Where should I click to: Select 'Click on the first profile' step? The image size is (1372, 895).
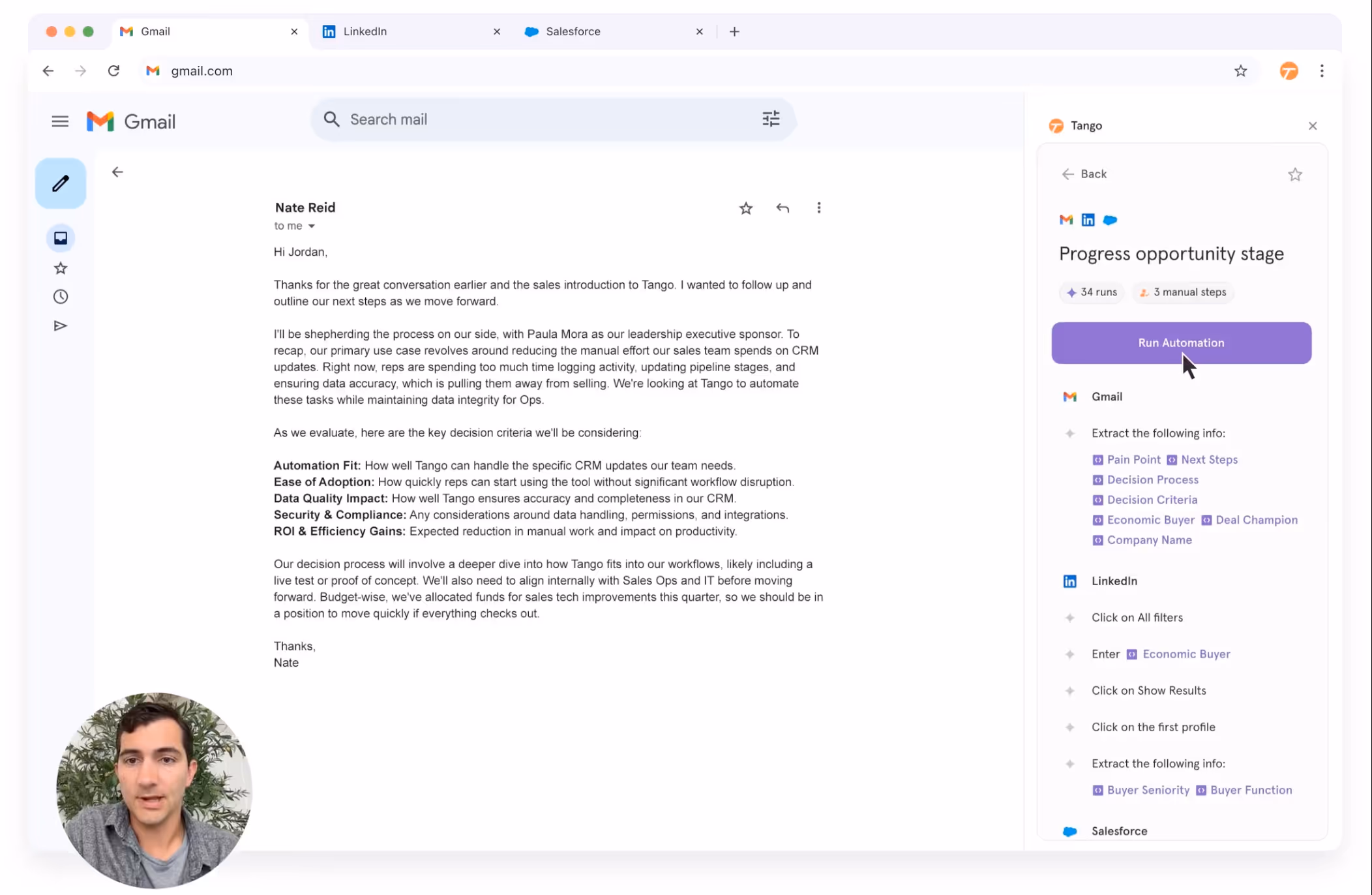pos(1153,727)
